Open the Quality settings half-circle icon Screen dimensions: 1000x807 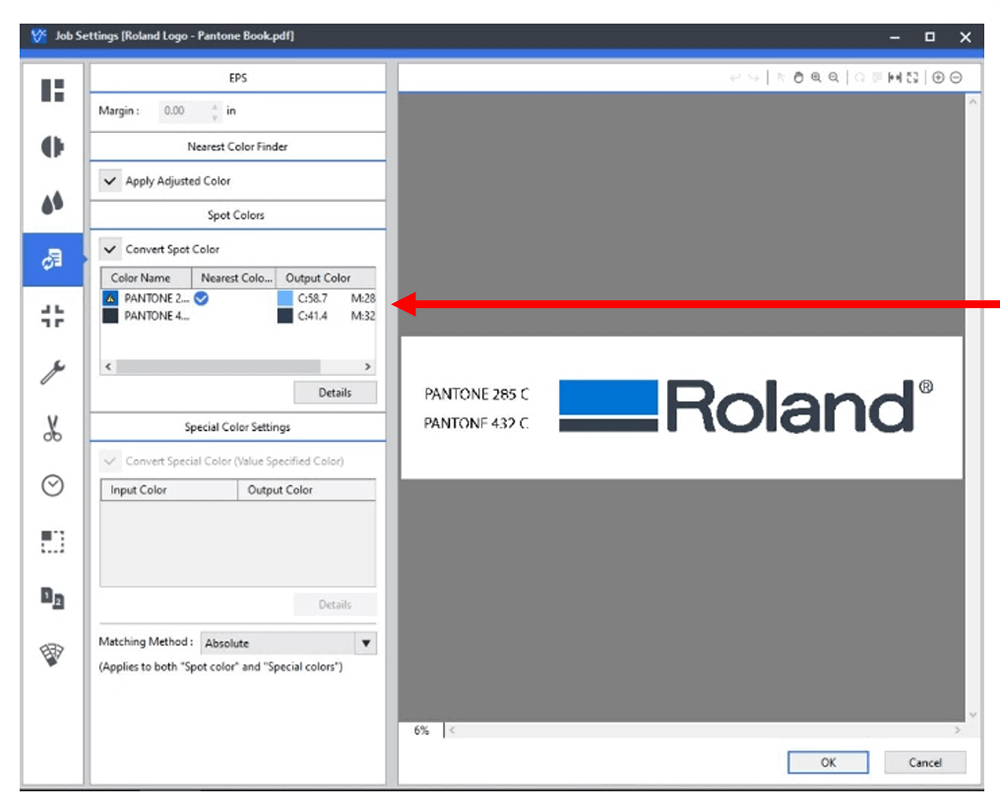point(52,146)
